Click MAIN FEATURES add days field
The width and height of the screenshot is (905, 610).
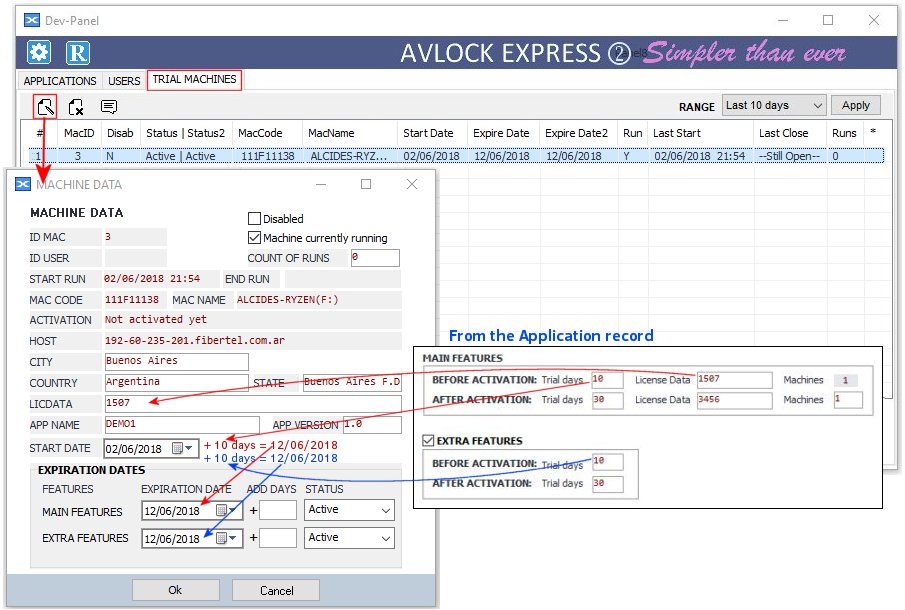pos(278,510)
